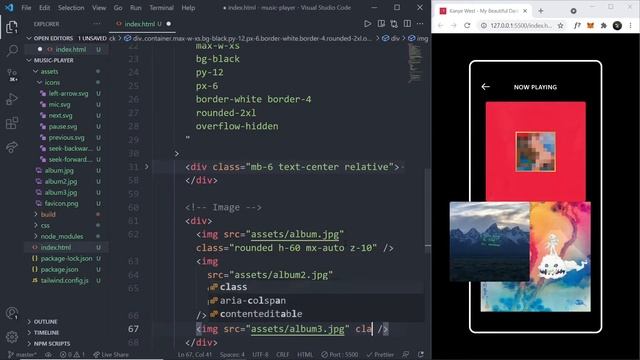Expand the css folder
Viewport: 640px width, 360px height.
pos(45,225)
